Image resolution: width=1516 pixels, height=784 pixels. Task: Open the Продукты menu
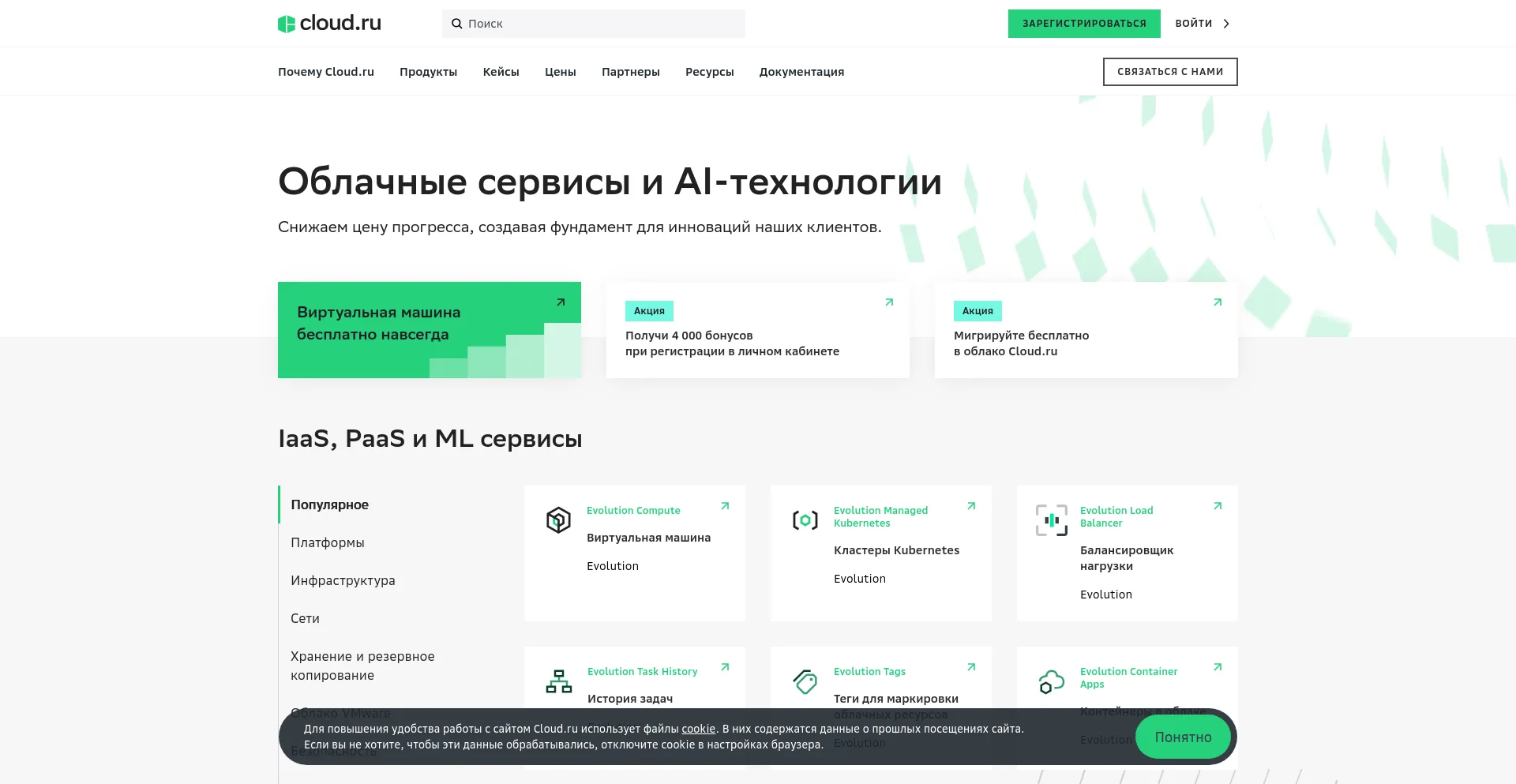(428, 71)
